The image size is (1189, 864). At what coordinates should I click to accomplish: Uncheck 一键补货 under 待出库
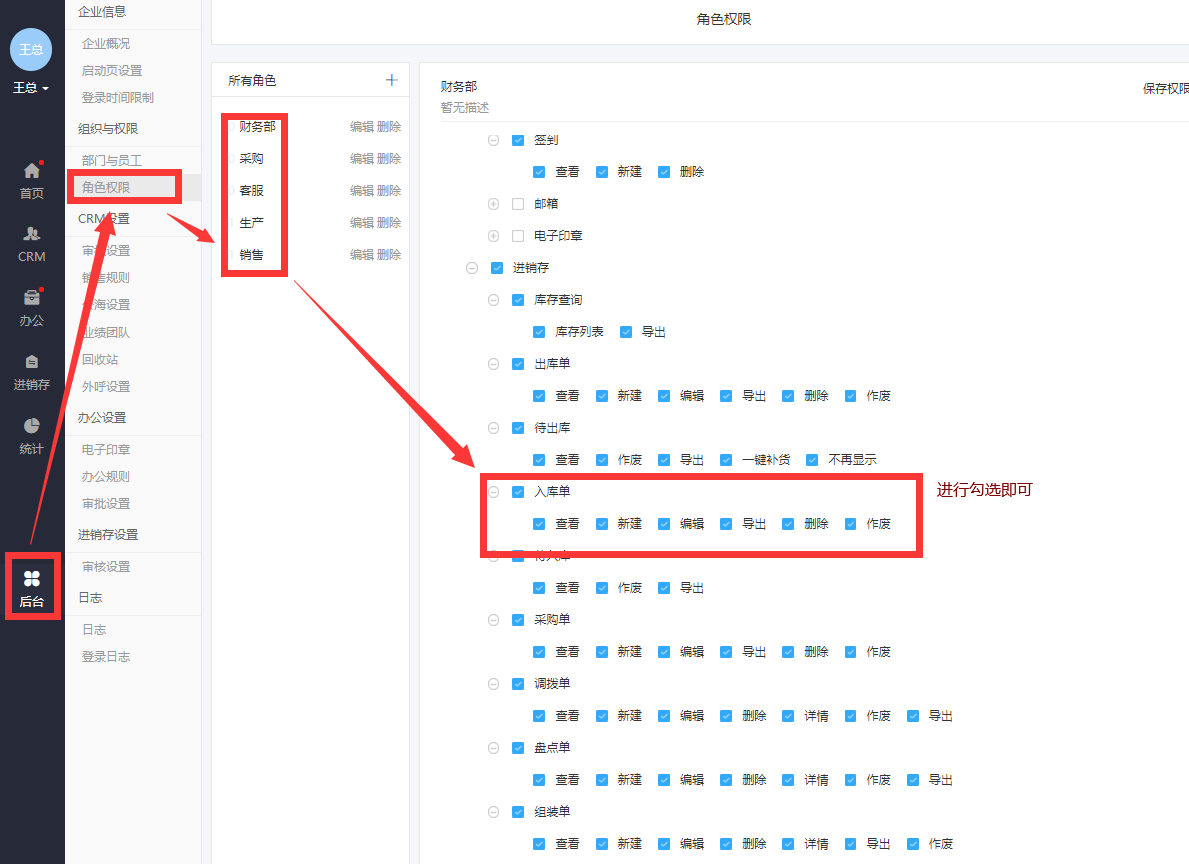pos(726,460)
